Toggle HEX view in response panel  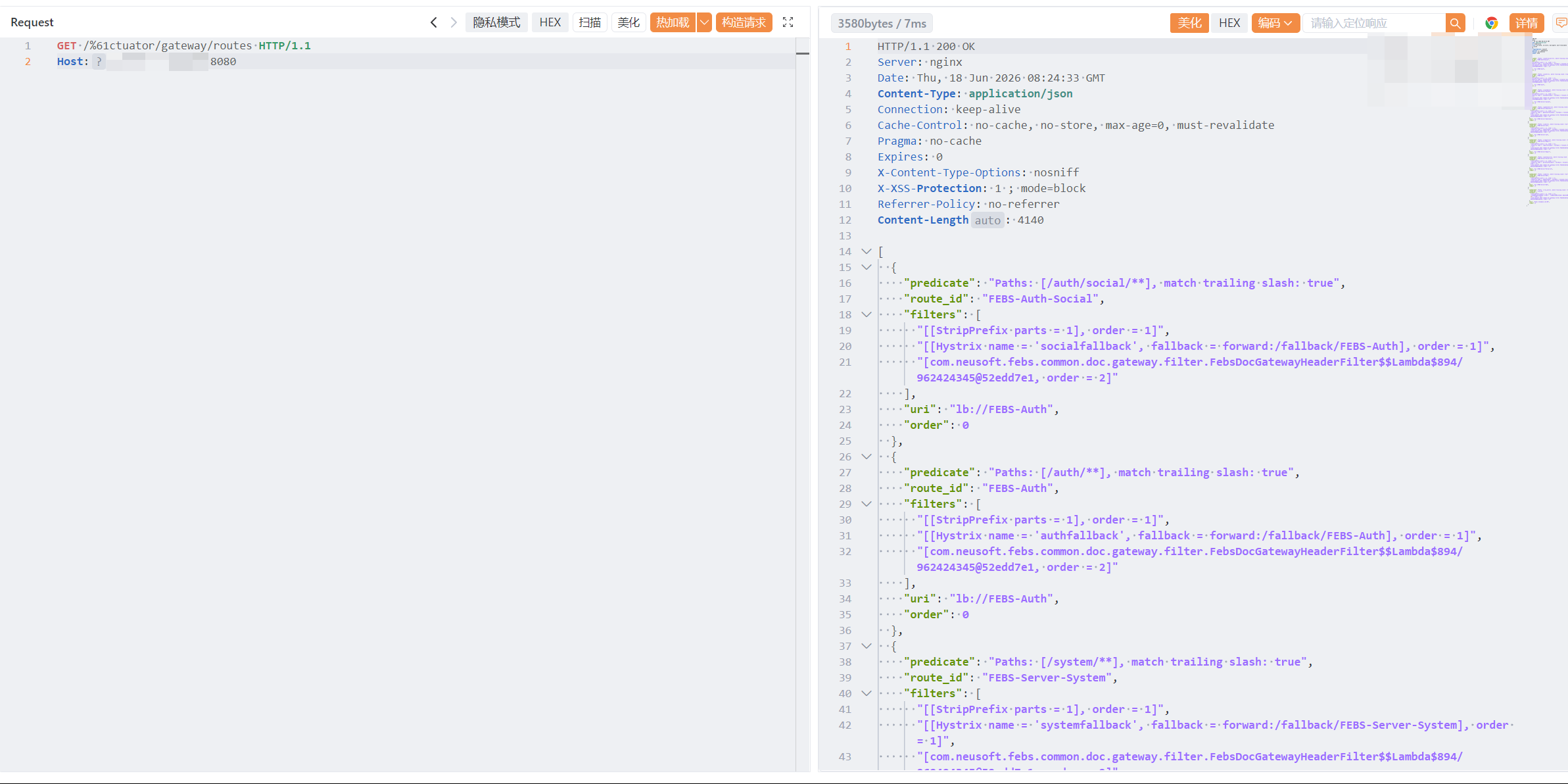coord(1229,23)
